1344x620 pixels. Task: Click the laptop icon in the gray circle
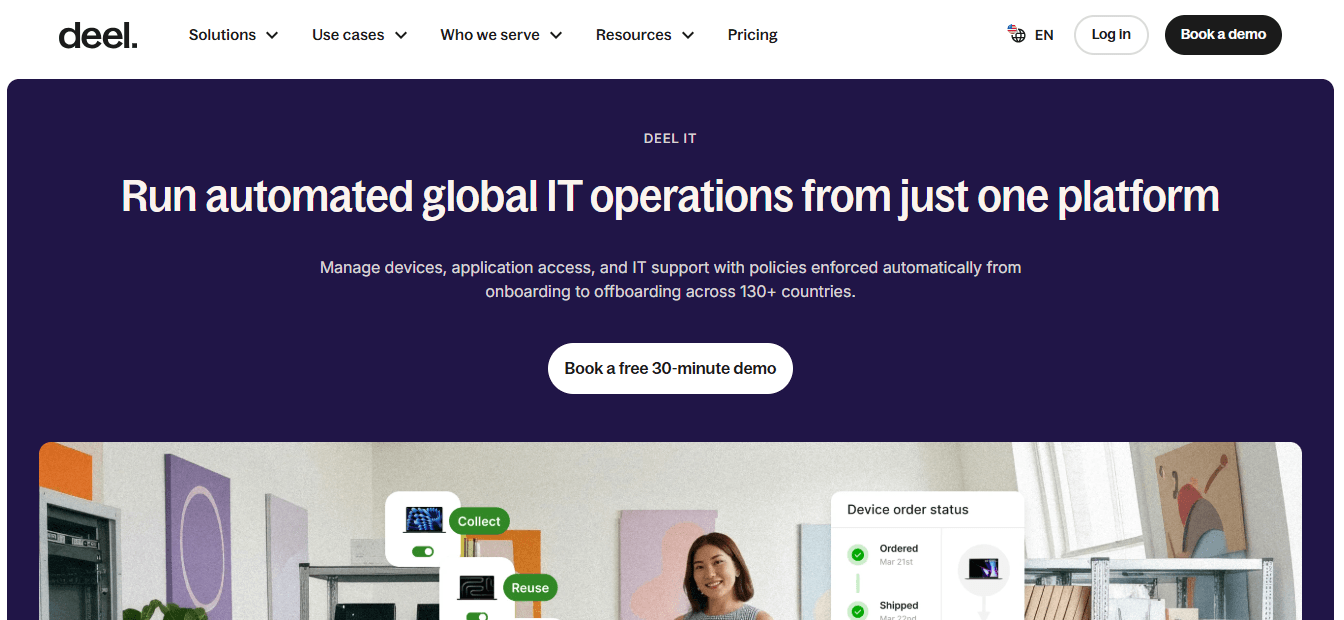(984, 569)
